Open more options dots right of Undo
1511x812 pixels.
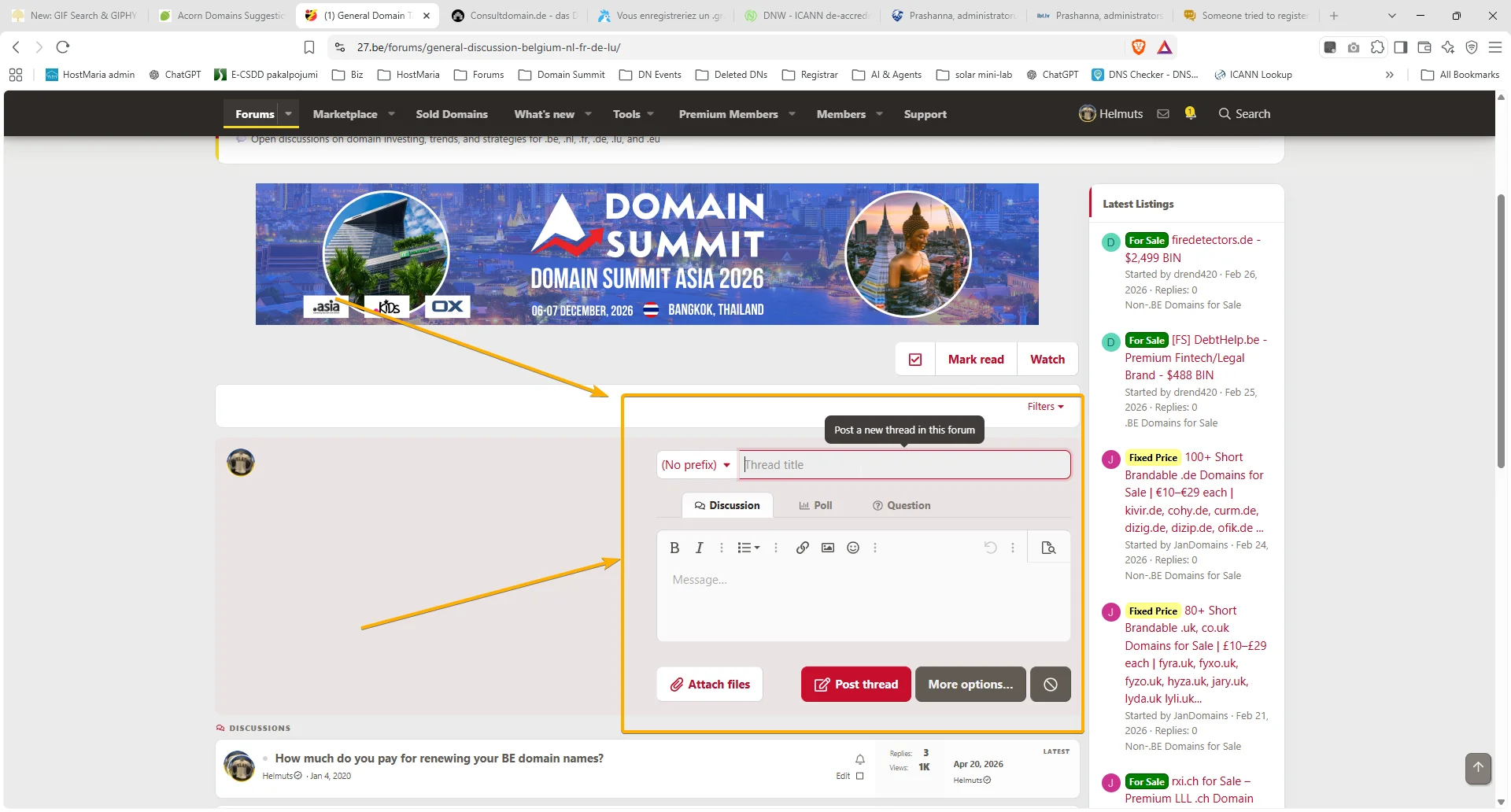coord(1013,548)
